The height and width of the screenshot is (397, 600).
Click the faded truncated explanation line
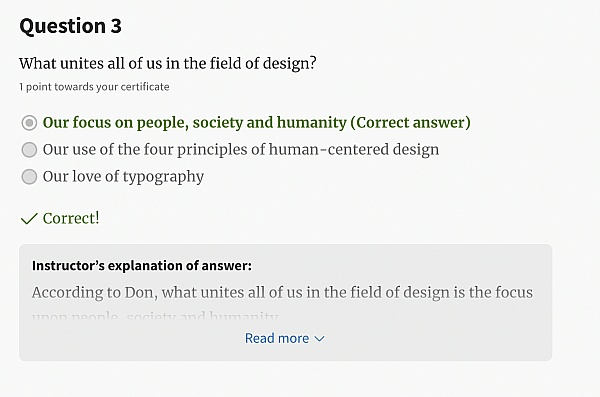pyautogui.click(x=155, y=317)
